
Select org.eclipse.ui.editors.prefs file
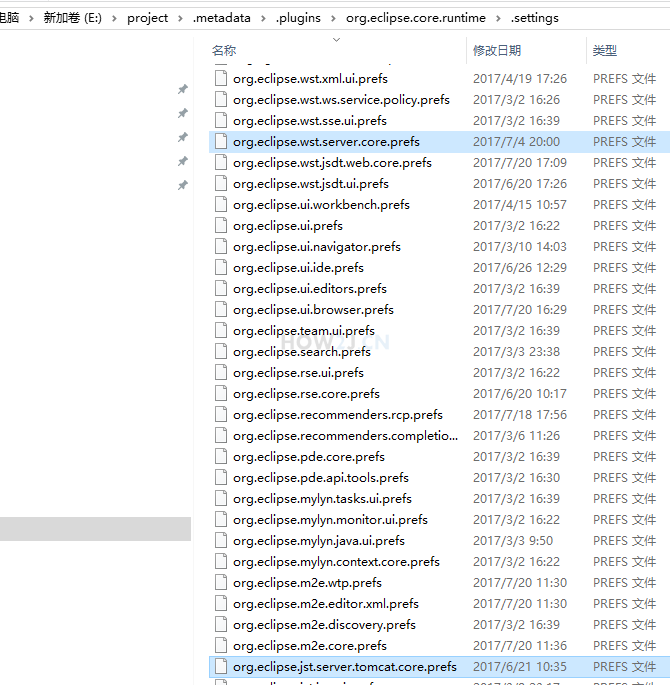tap(310, 289)
